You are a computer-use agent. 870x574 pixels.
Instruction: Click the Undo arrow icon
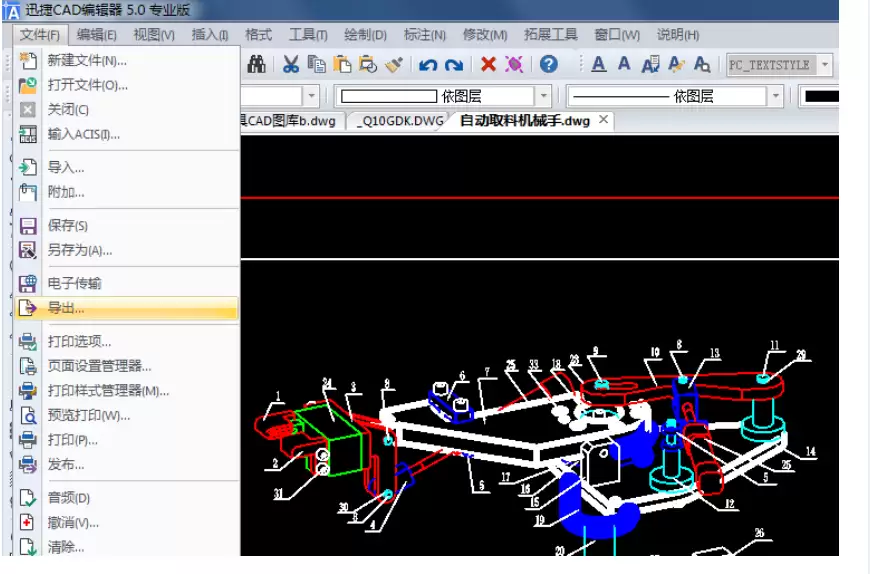coord(428,65)
